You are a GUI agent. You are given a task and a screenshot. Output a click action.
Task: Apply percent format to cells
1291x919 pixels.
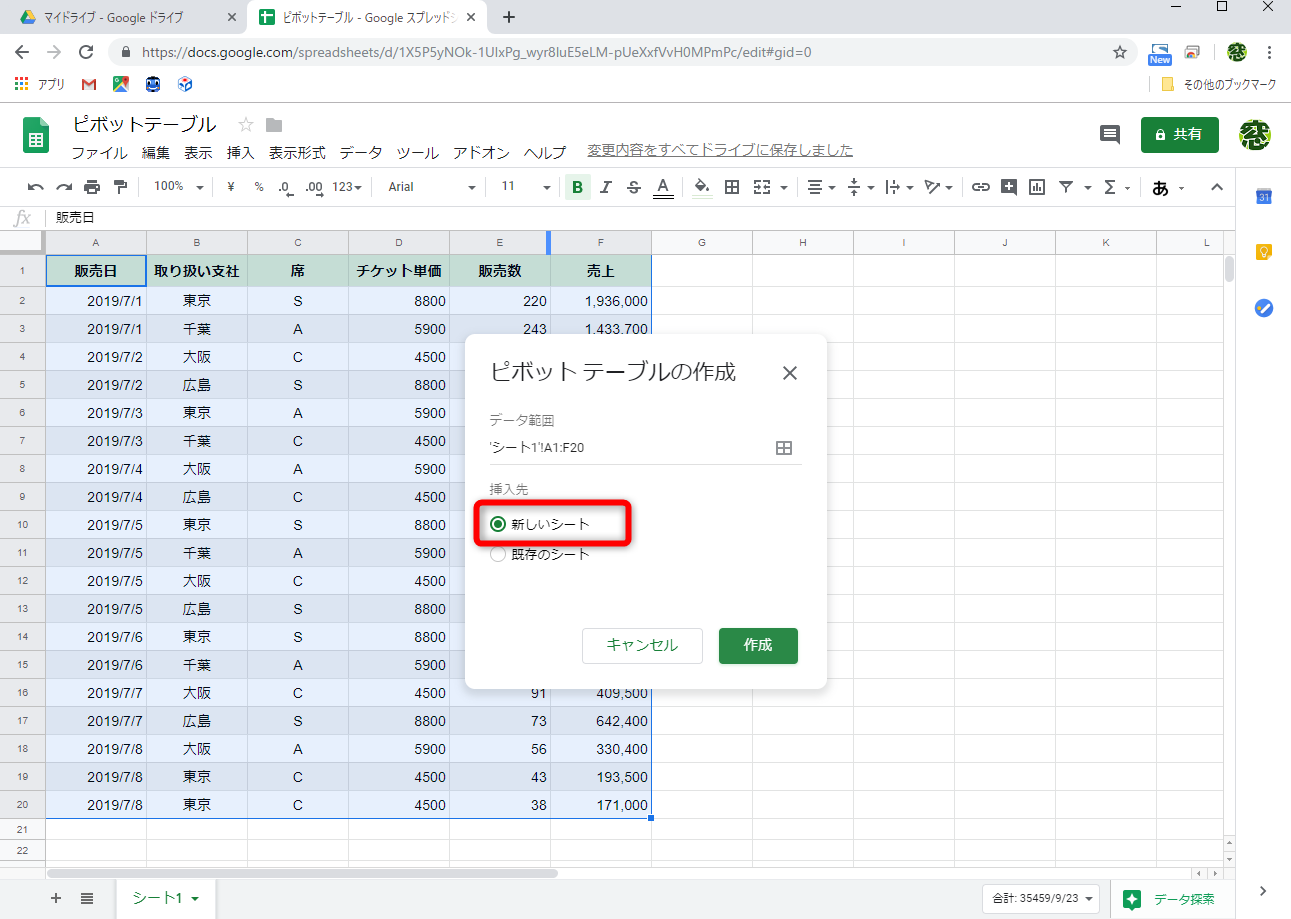coord(259,187)
